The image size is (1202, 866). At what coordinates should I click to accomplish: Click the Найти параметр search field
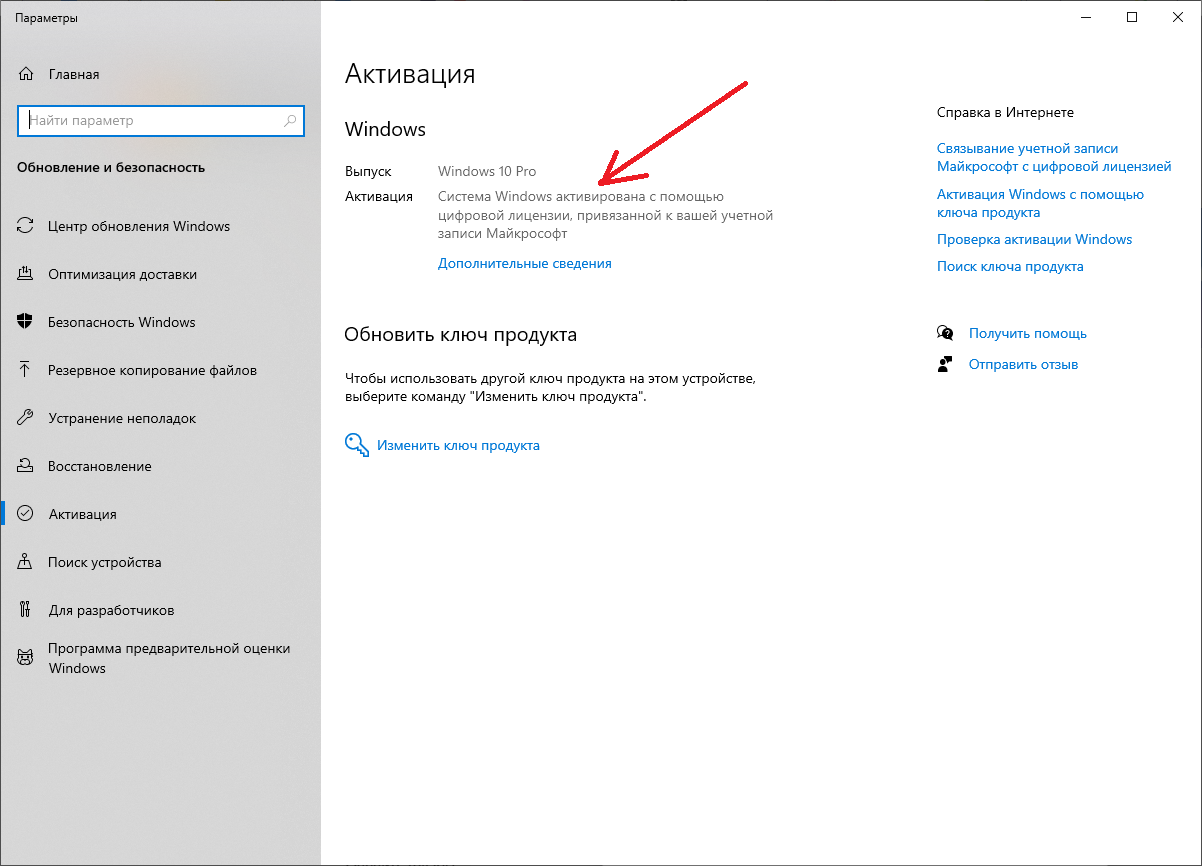pos(160,121)
